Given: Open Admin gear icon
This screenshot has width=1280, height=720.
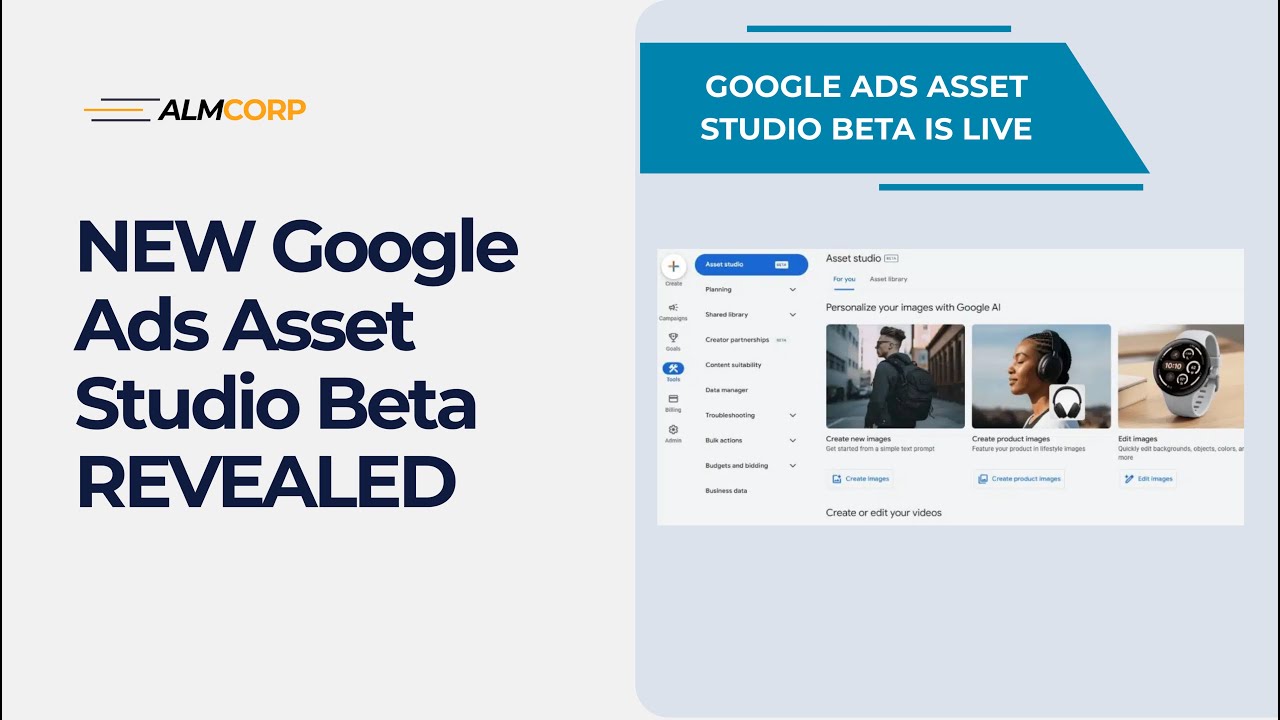Looking at the screenshot, I should pos(673,429).
